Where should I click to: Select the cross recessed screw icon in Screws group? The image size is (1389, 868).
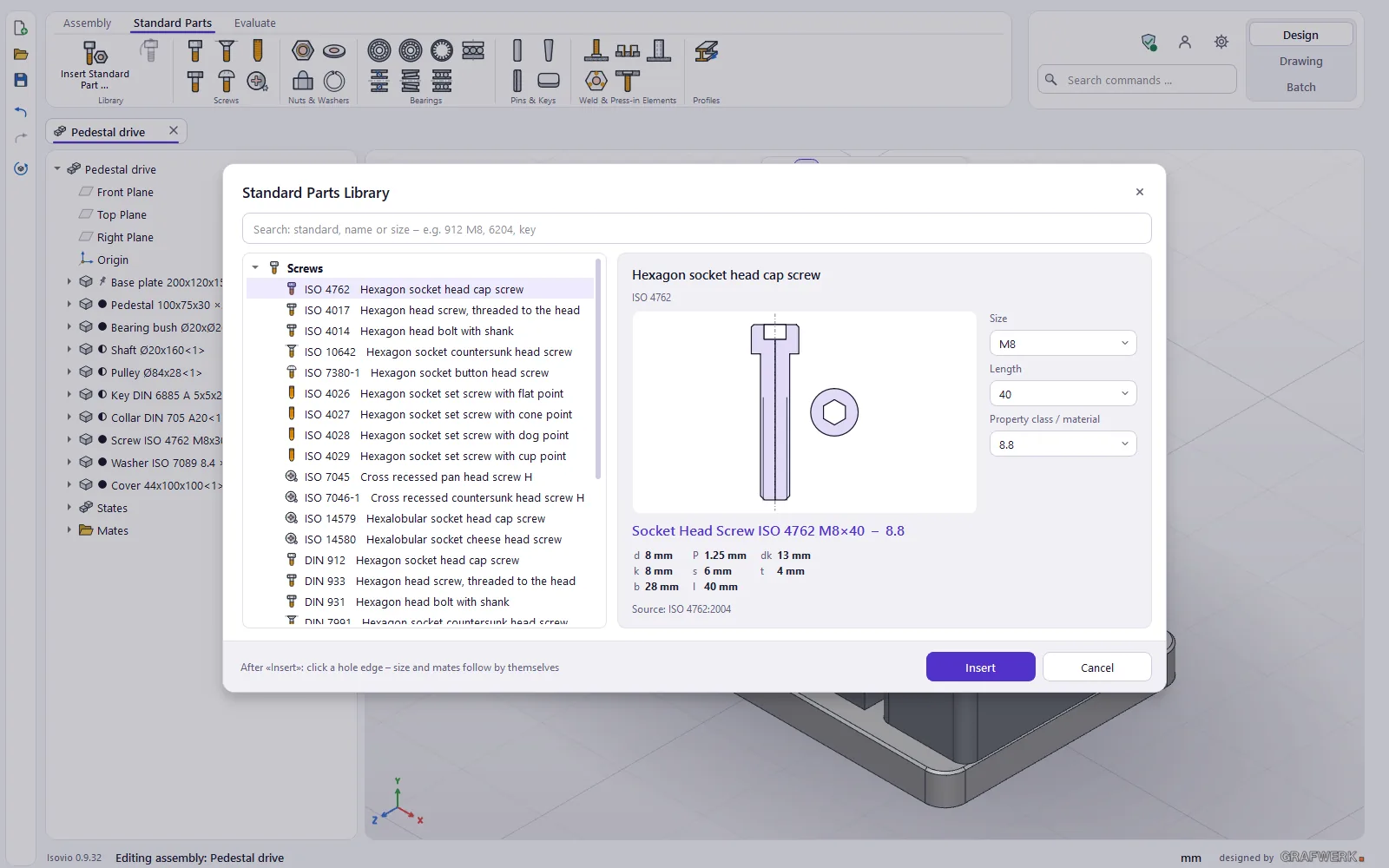click(257, 82)
